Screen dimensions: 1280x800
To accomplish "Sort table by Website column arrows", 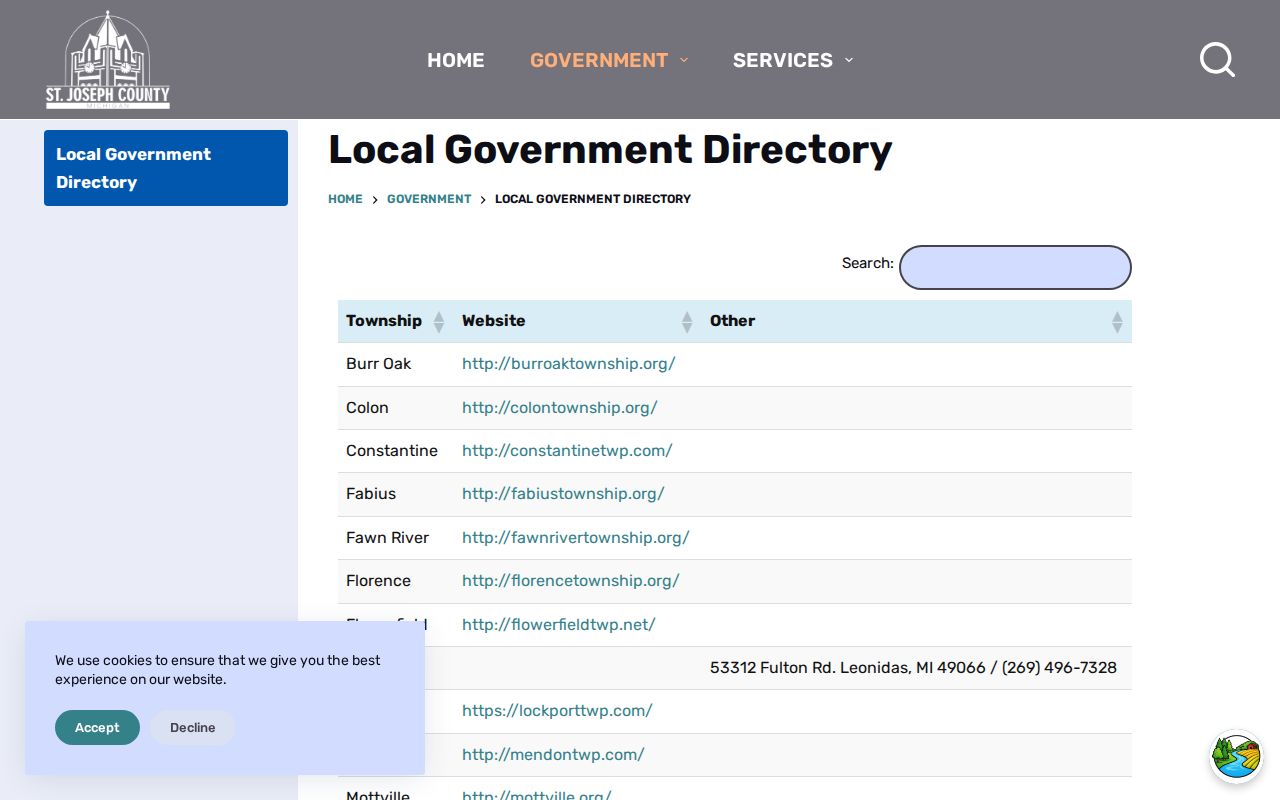I will click(687, 321).
